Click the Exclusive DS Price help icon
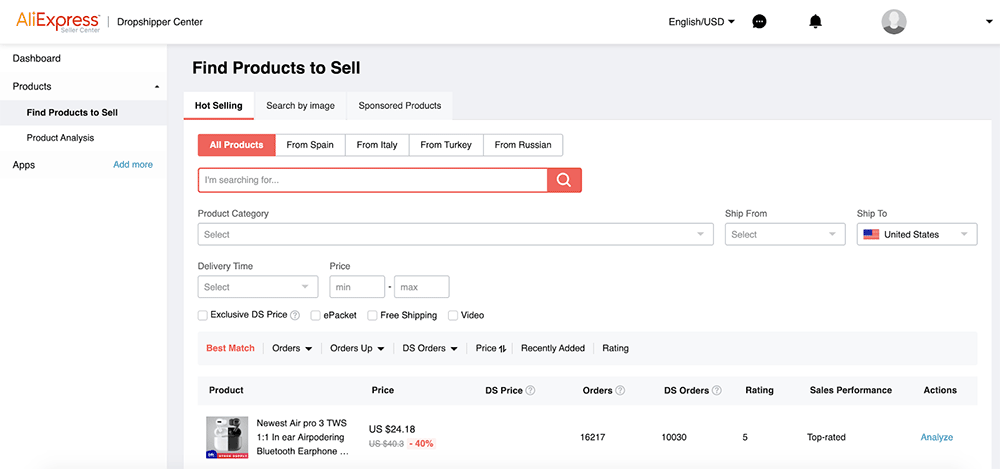The width and height of the screenshot is (1000, 469). point(295,316)
